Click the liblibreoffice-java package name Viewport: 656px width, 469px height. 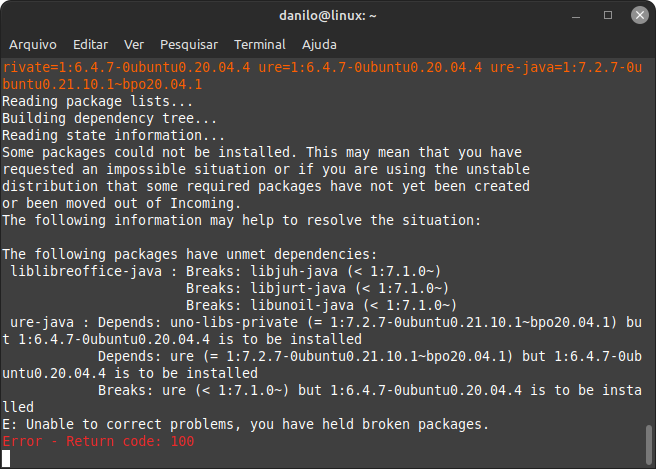tap(86, 271)
